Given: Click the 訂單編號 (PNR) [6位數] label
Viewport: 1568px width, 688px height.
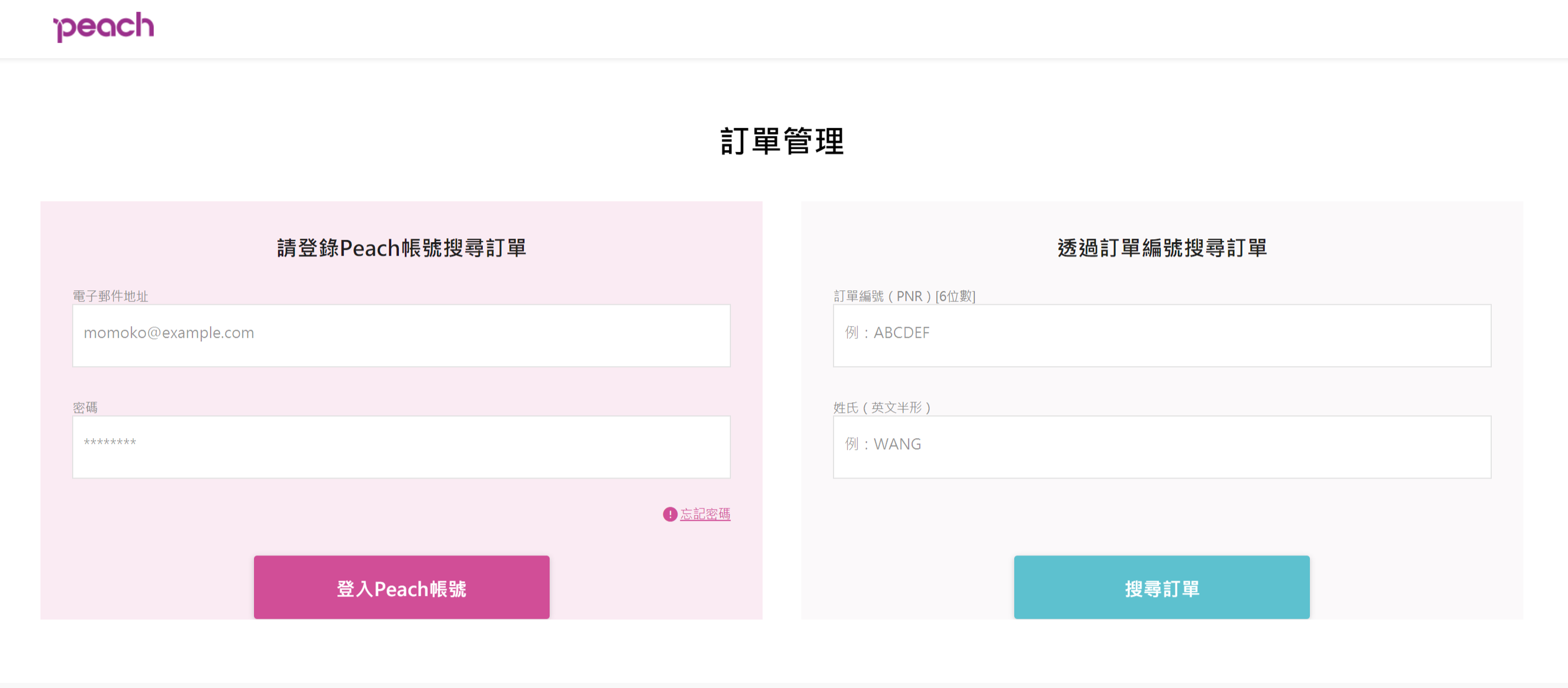Looking at the screenshot, I should coord(904,296).
